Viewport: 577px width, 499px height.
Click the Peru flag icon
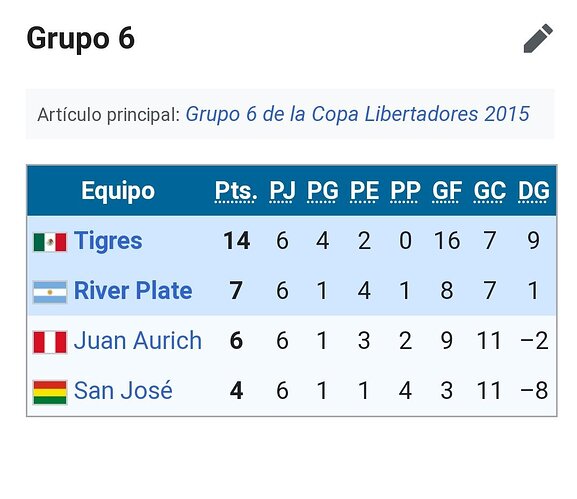coord(50,342)
